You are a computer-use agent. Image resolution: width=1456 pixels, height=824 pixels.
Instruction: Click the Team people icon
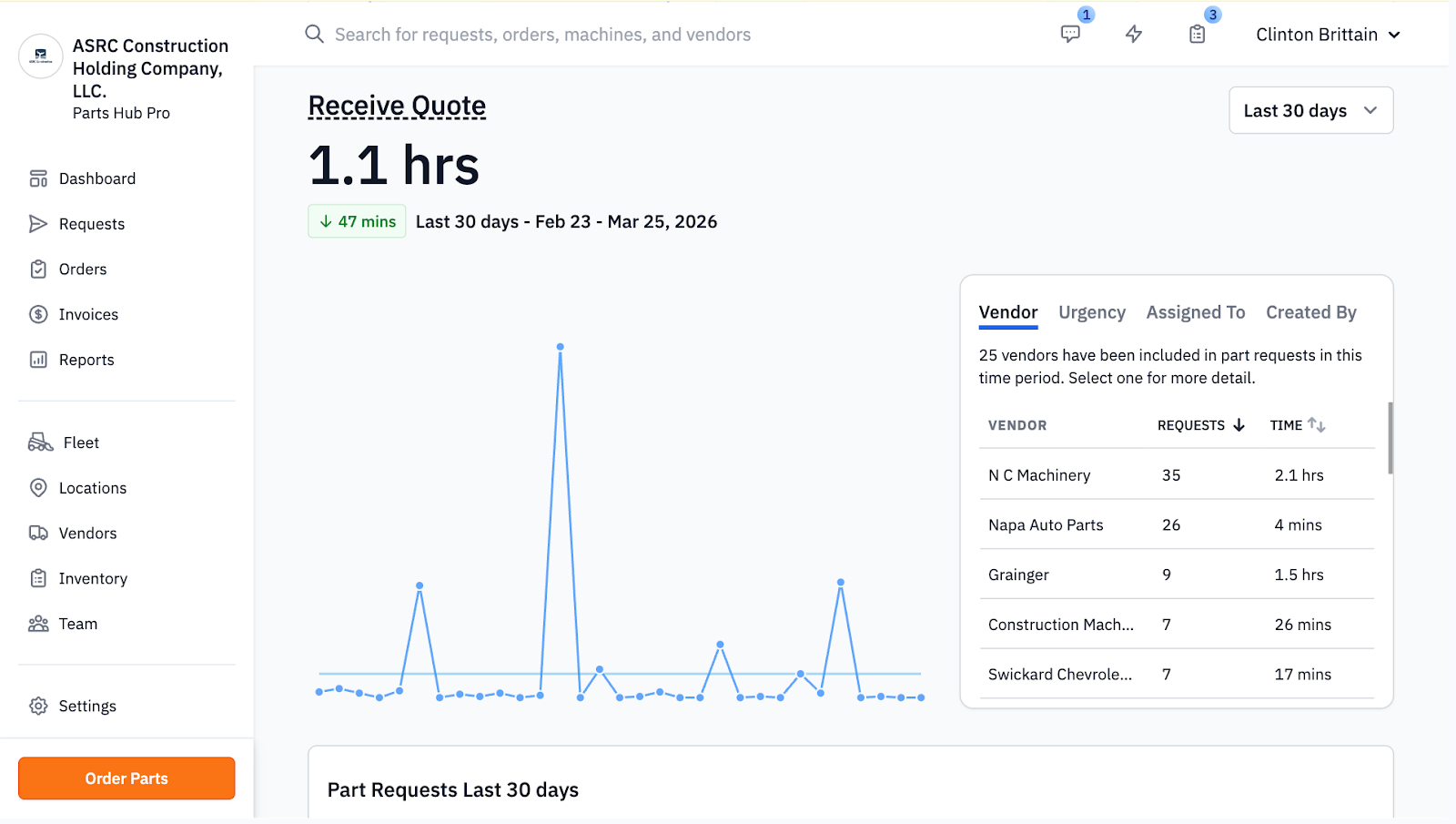[38, 624]
